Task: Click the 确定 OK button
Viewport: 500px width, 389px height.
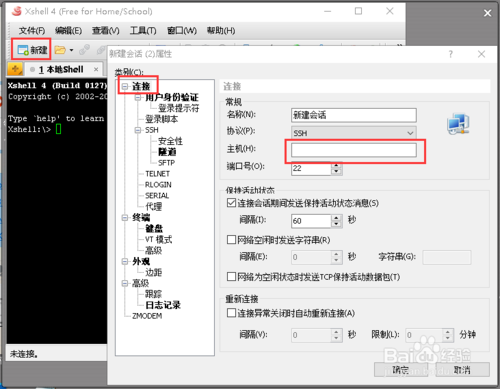Action: tap(401, 370)
